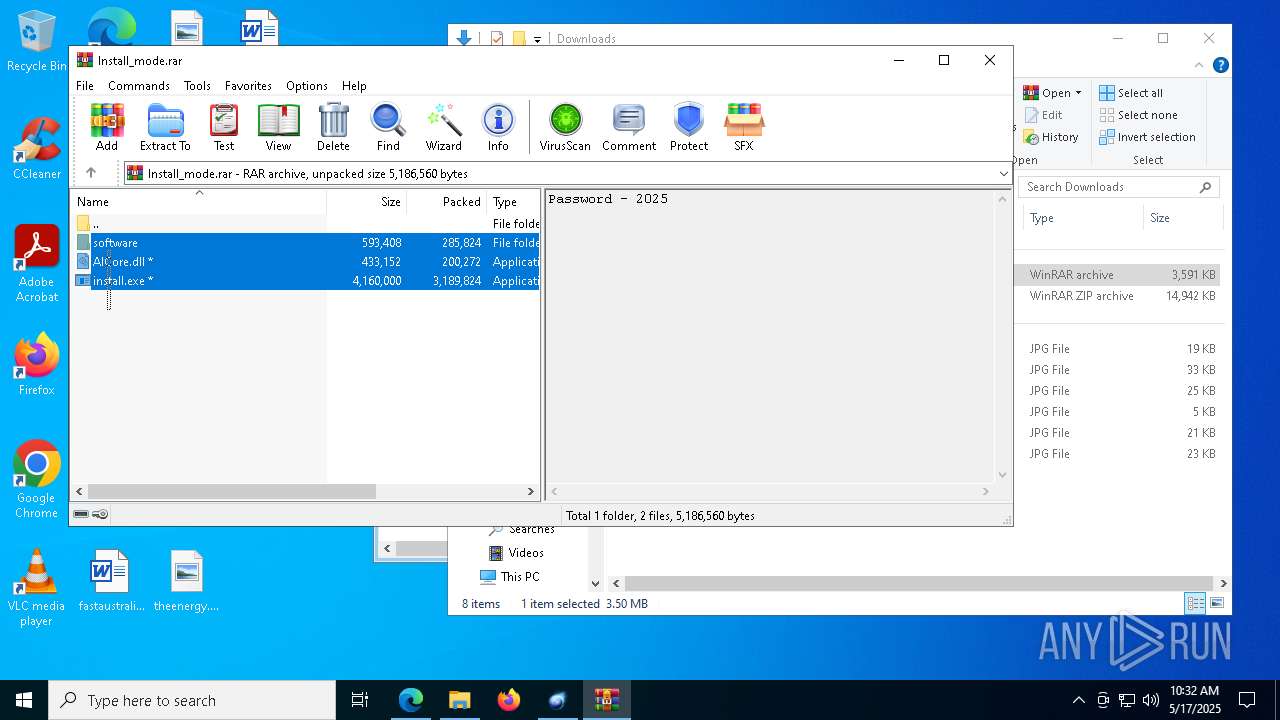1280x720 pixels.
Task: Go up one folder level arrow
Action: point(91,173)
